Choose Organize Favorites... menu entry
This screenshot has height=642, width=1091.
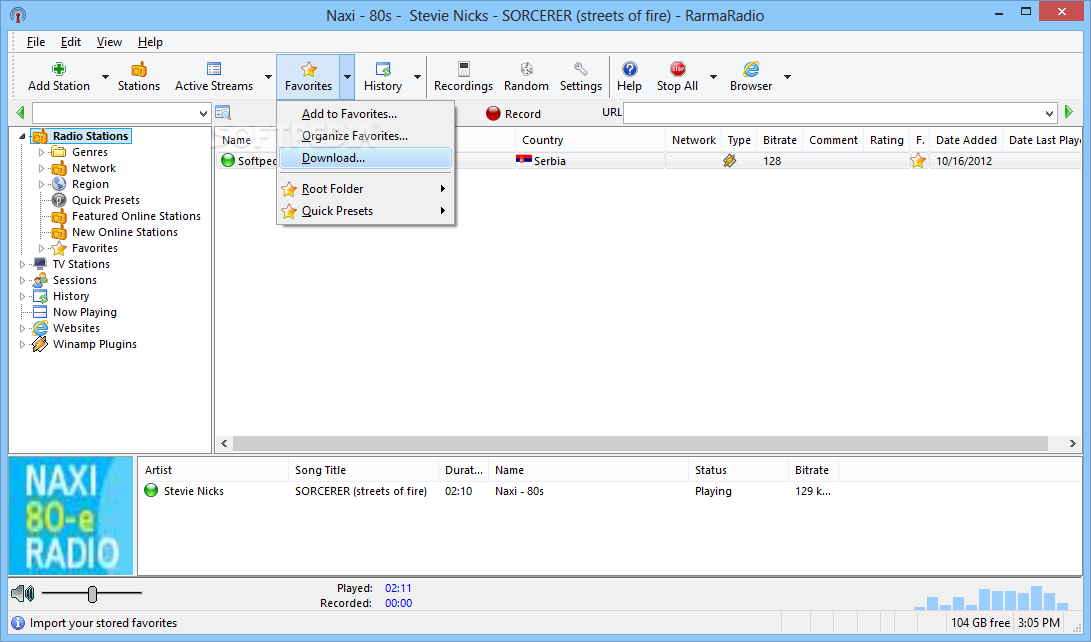[366, 136]
